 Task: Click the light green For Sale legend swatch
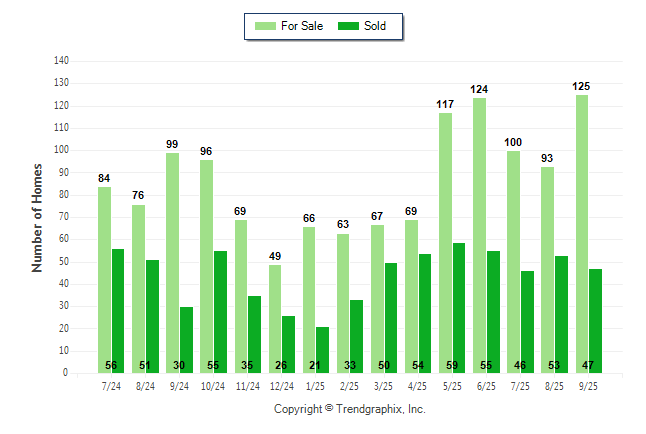point(267,26)
